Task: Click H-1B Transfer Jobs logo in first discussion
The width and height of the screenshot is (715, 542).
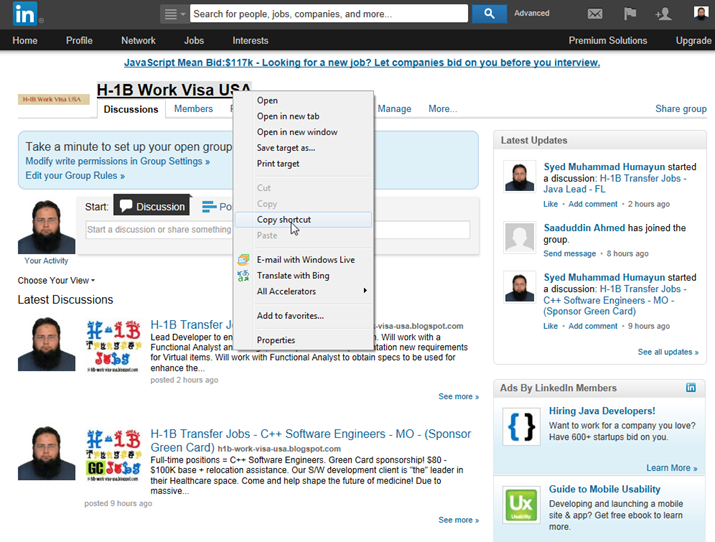Action: (114, 346)
